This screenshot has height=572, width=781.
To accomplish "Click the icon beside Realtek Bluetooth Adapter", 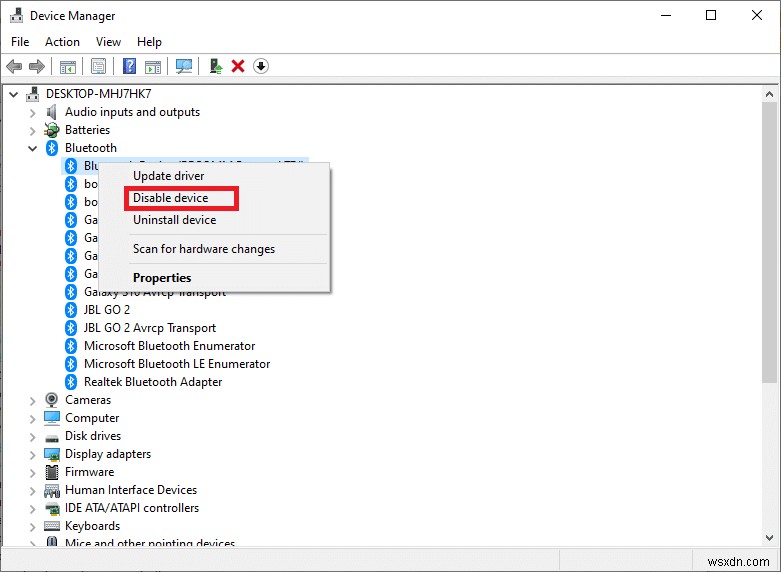I will pyautogui.click(x=71, y=382).
